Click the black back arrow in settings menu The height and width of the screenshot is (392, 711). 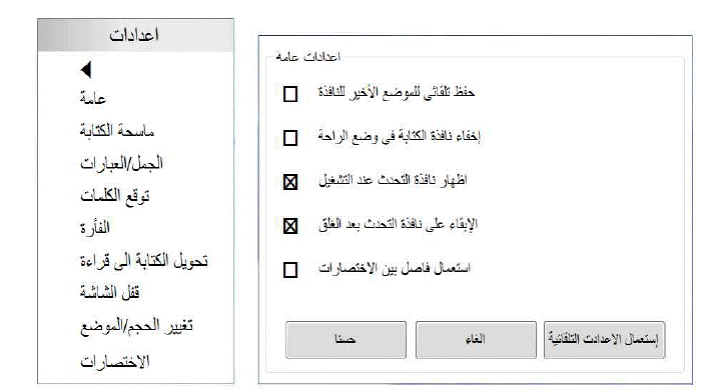coord(86,69)
